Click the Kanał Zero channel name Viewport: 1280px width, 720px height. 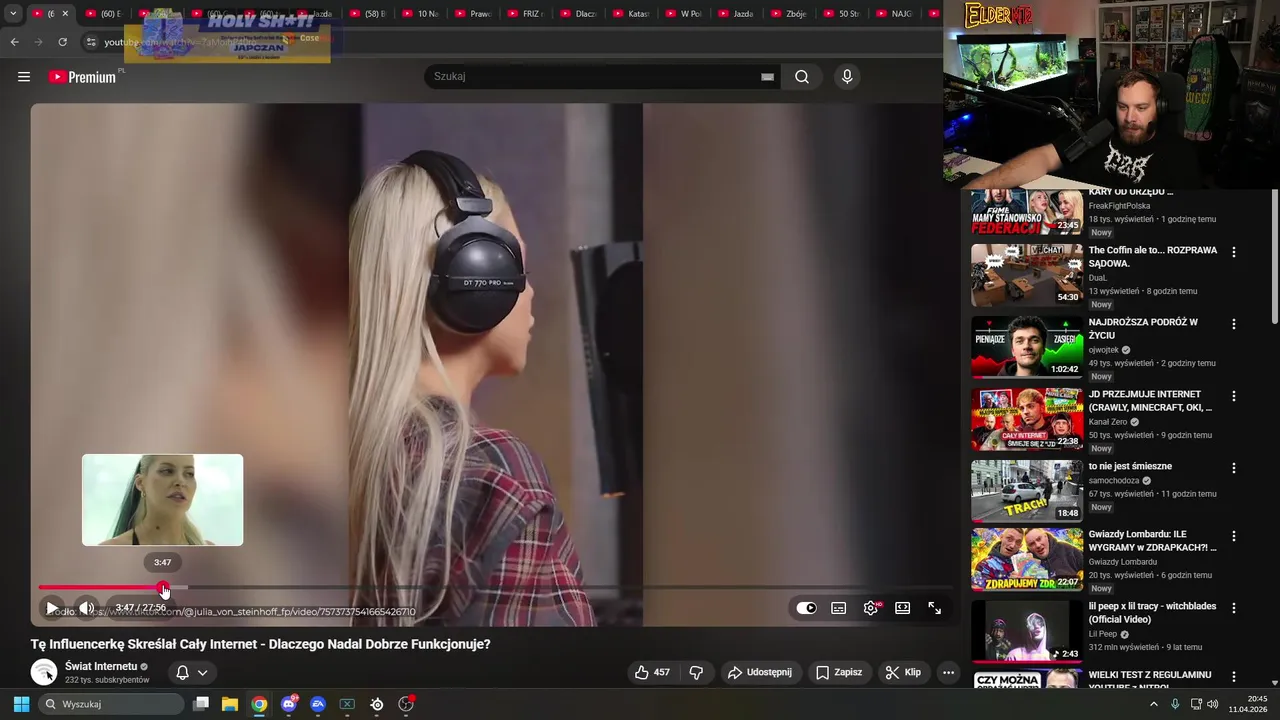(x=1109, y=422)
